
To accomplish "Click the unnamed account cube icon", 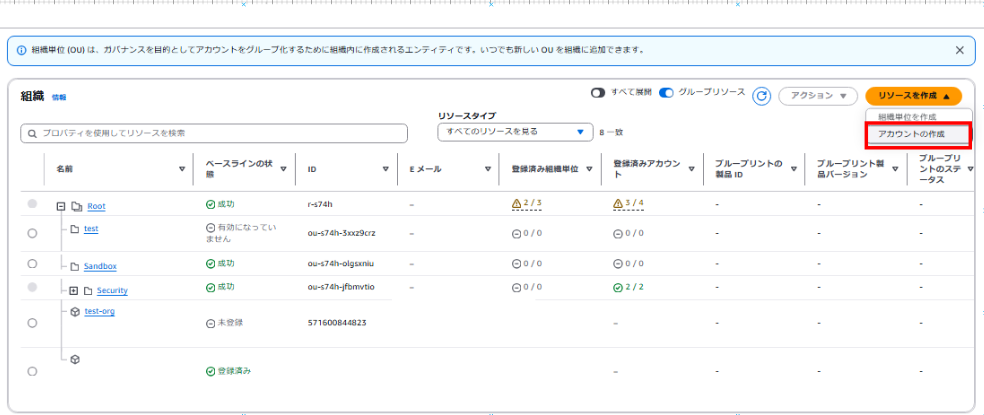I will (x=75, y=360).
